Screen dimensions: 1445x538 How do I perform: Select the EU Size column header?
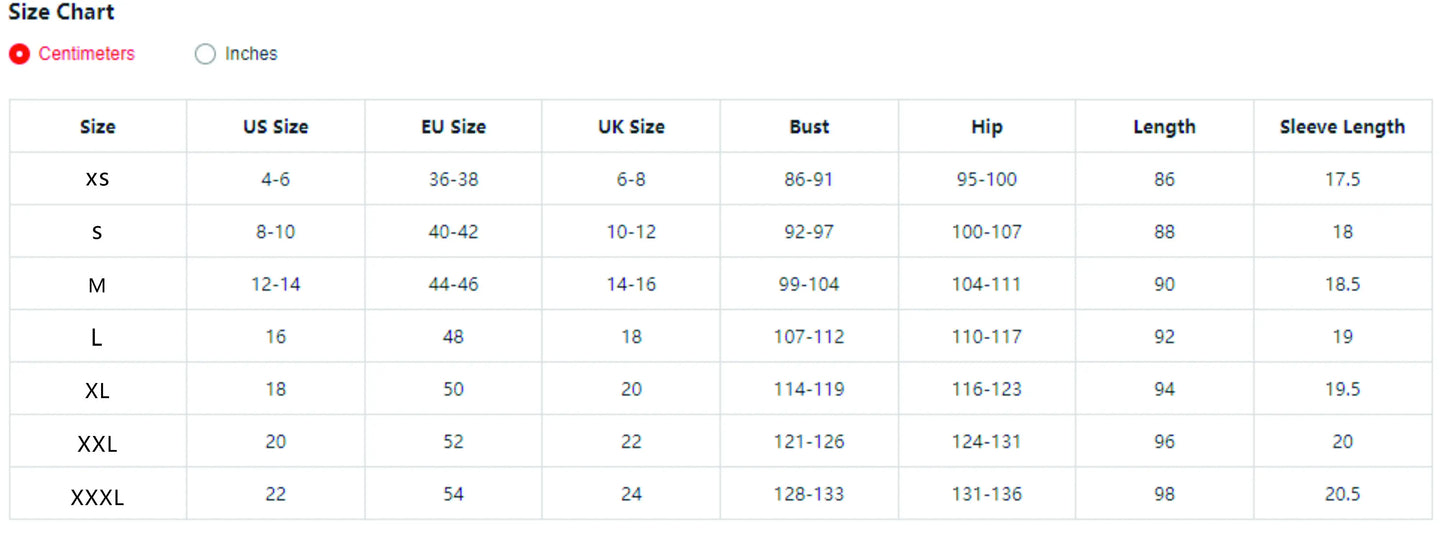click(453, 127)
